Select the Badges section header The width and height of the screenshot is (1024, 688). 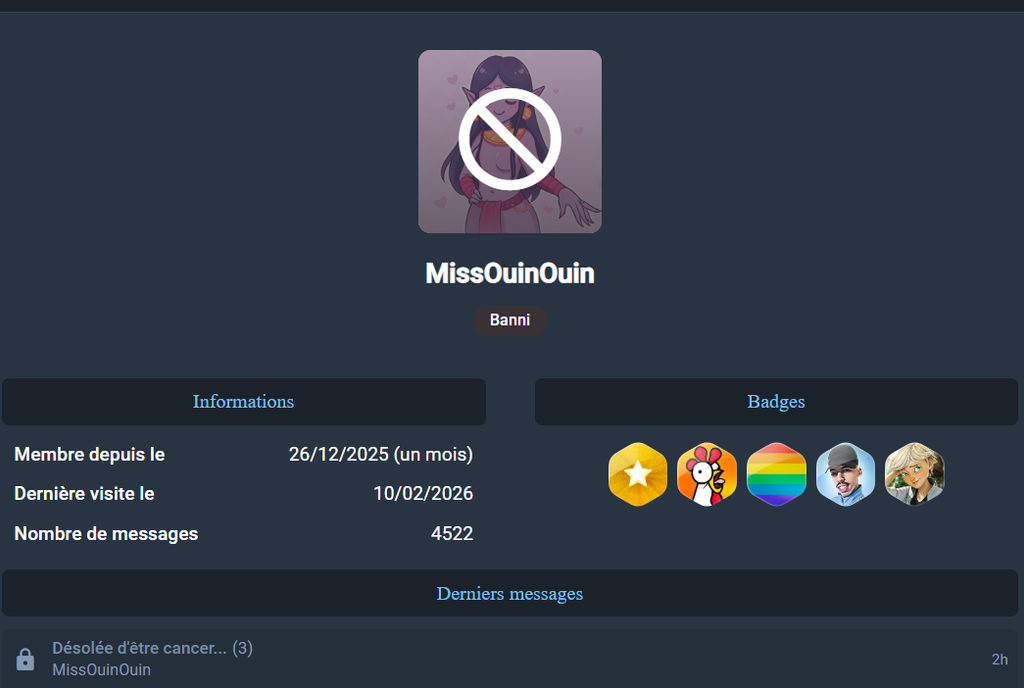[x=776, y=401]
